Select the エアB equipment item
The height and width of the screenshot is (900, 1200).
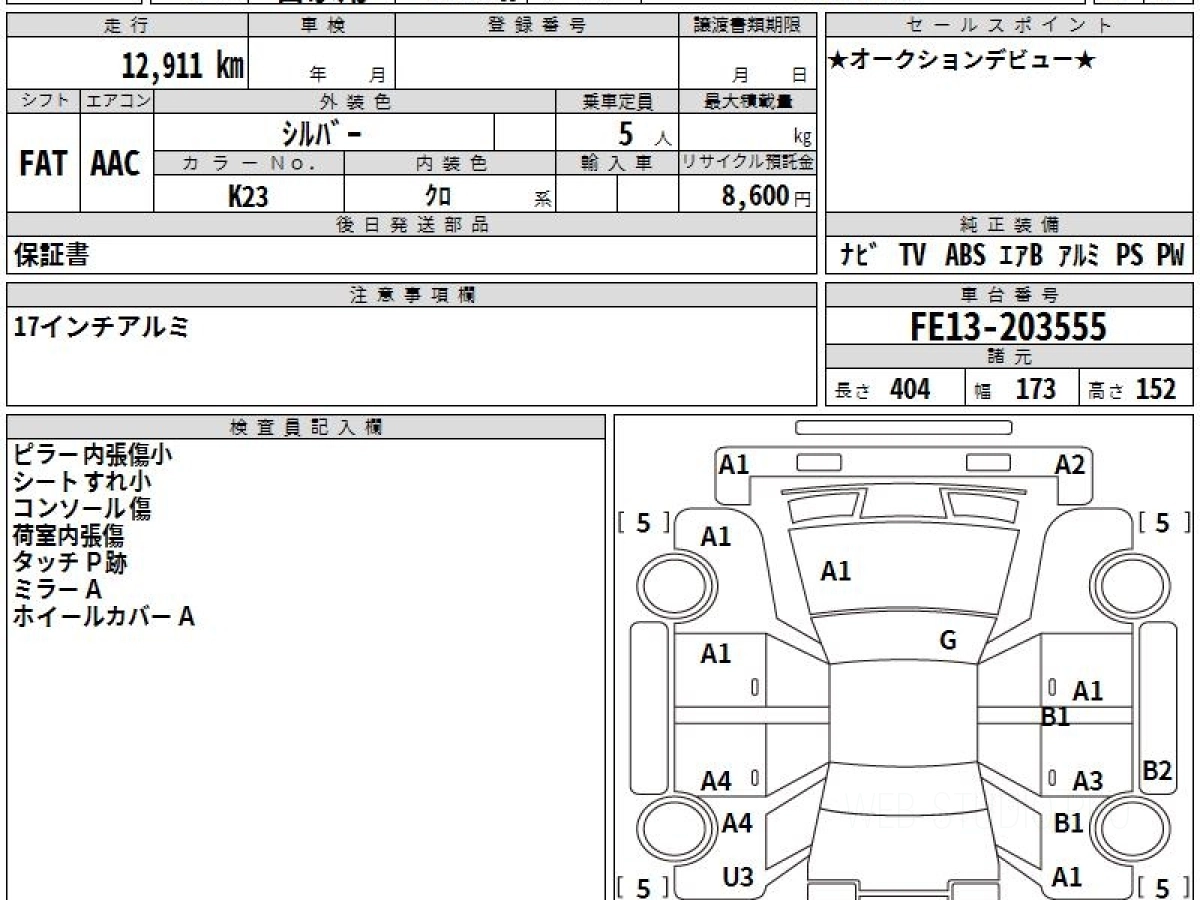[x=1020, y=256]
